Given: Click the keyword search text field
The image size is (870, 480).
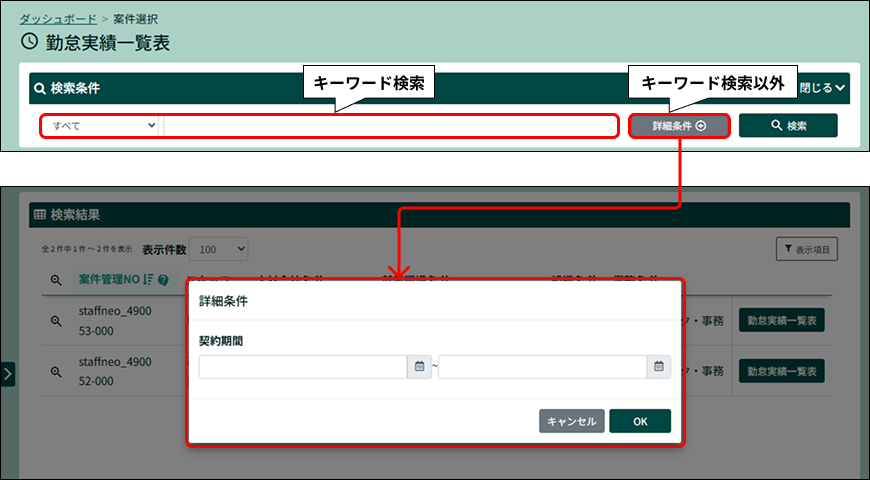Looking at the screenshot, I should (x=390, y=126).
